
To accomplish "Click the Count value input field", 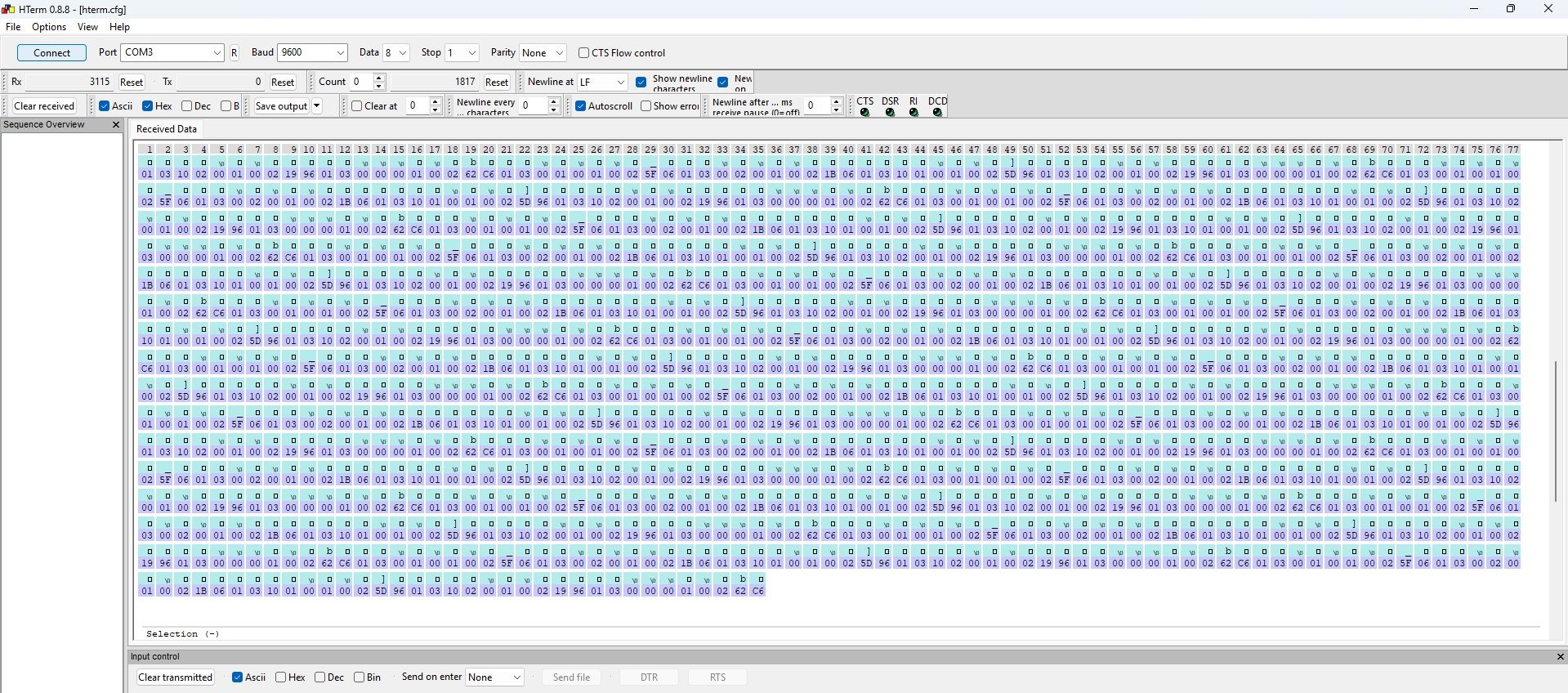I will pos(360,83).
